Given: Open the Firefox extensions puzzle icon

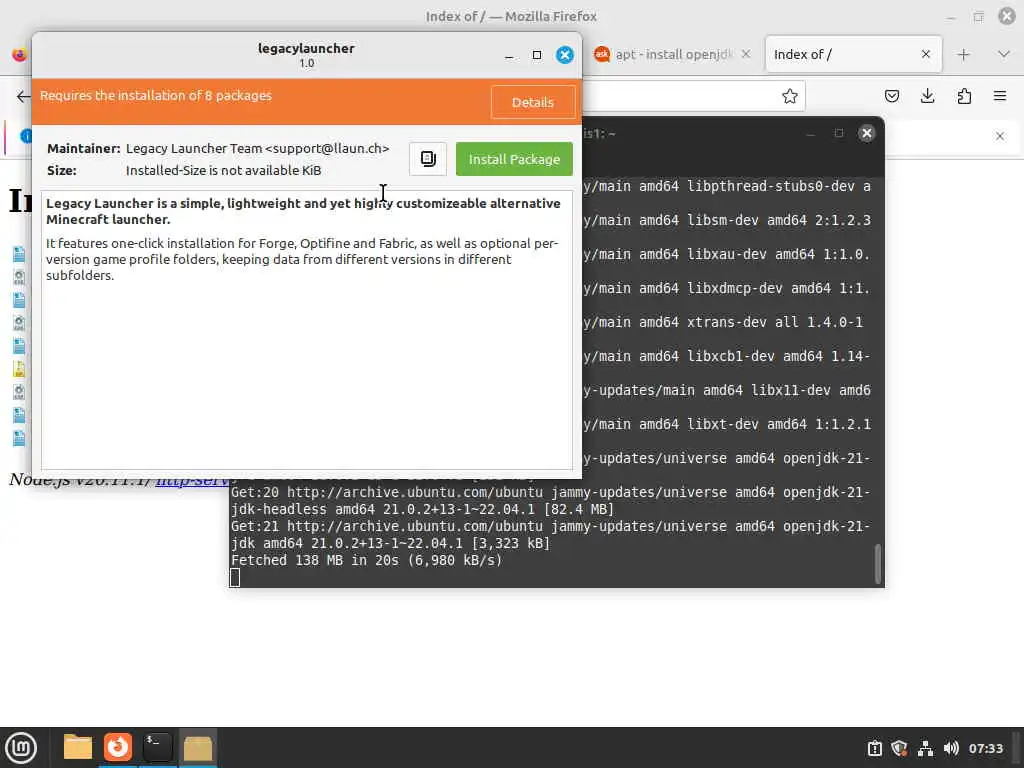Looking at the screenshot, I should pyautogui.click(x=964, y=97).
